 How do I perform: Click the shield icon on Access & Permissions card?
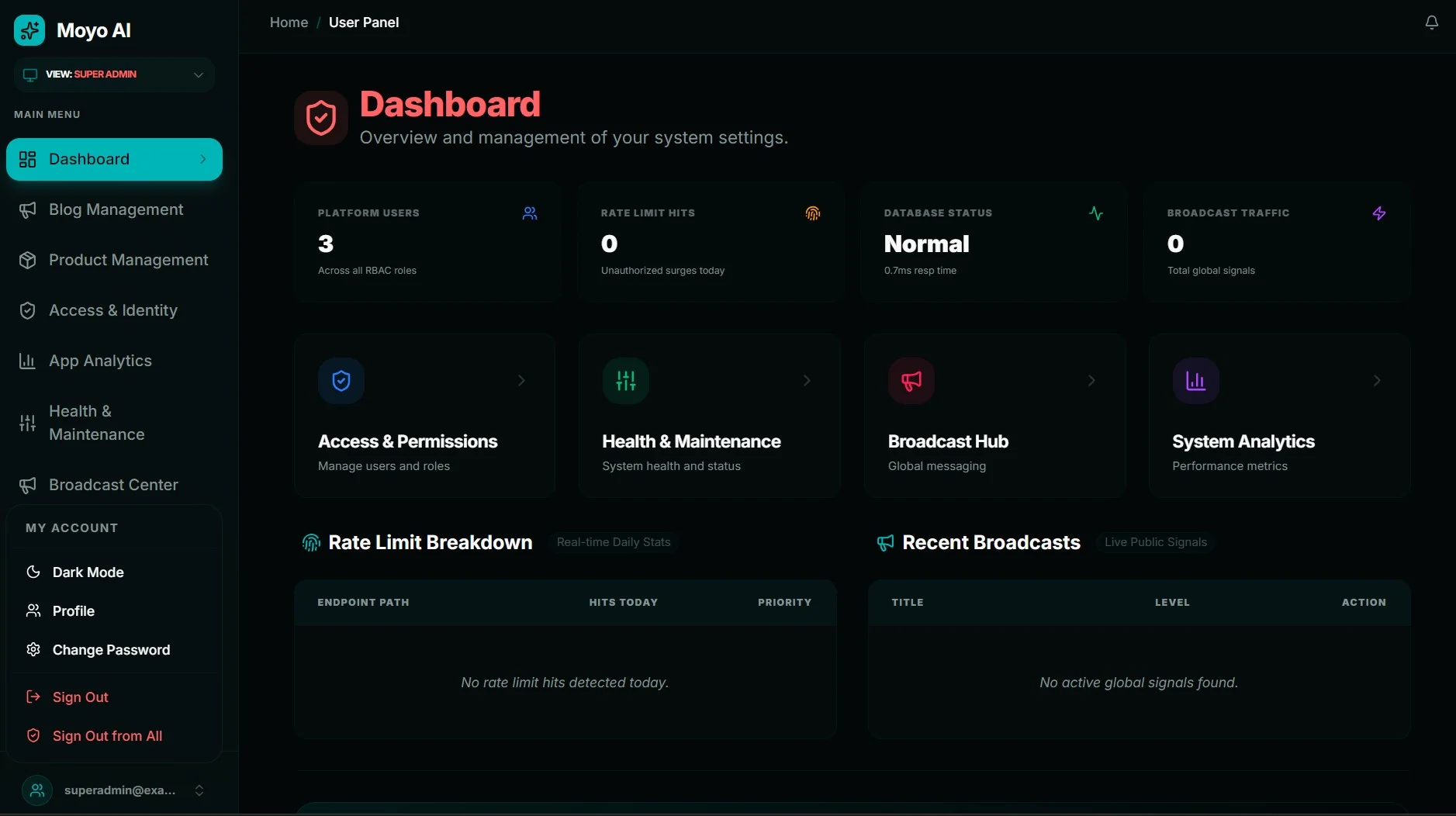341,380
